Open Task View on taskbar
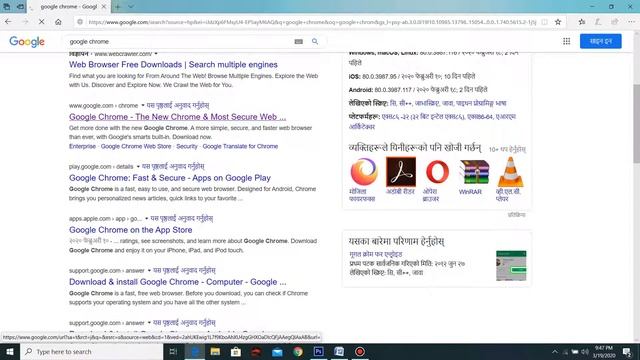The image size is (640, 360). 173,351
